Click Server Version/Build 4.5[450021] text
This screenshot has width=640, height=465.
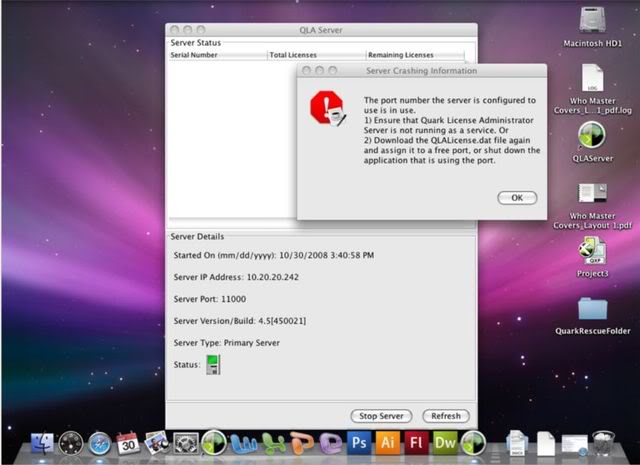tap(240, 321)
